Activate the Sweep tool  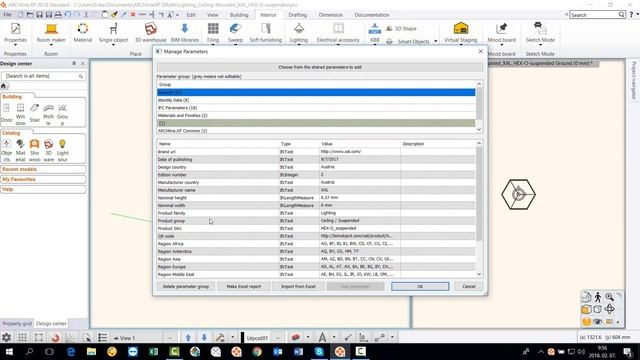(235, 33)
